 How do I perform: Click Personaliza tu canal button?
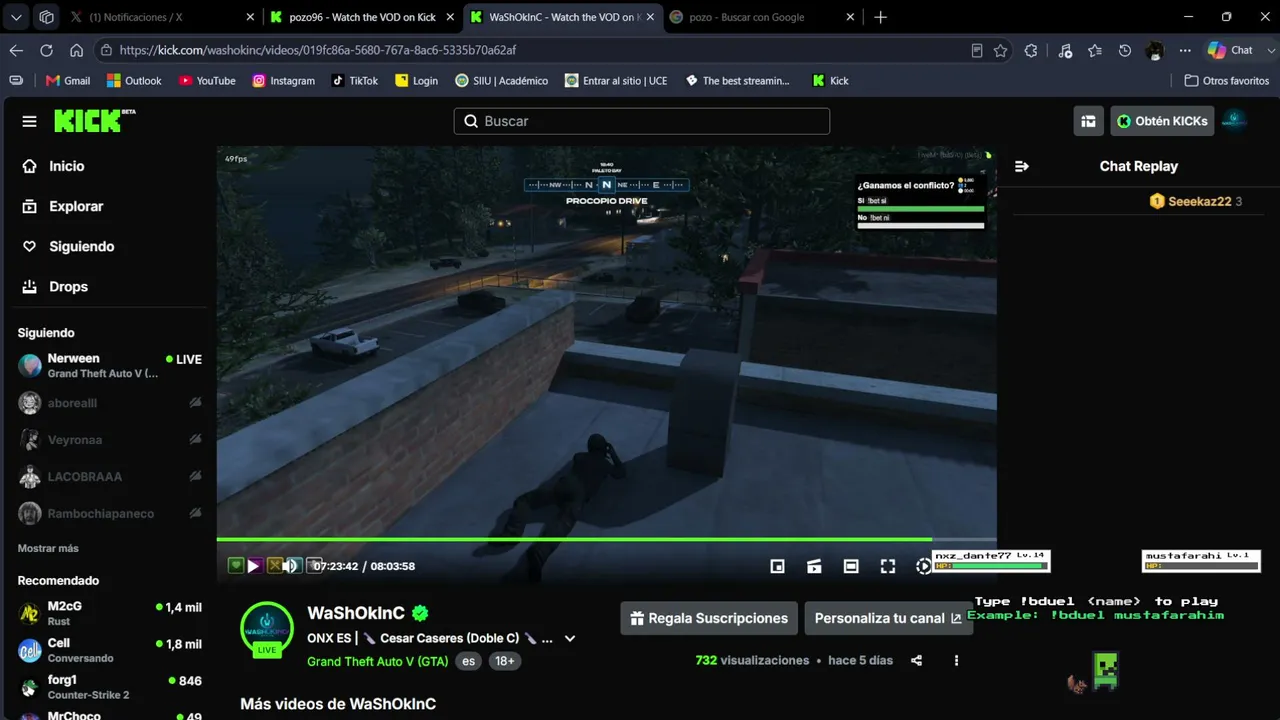click(888, 618)
